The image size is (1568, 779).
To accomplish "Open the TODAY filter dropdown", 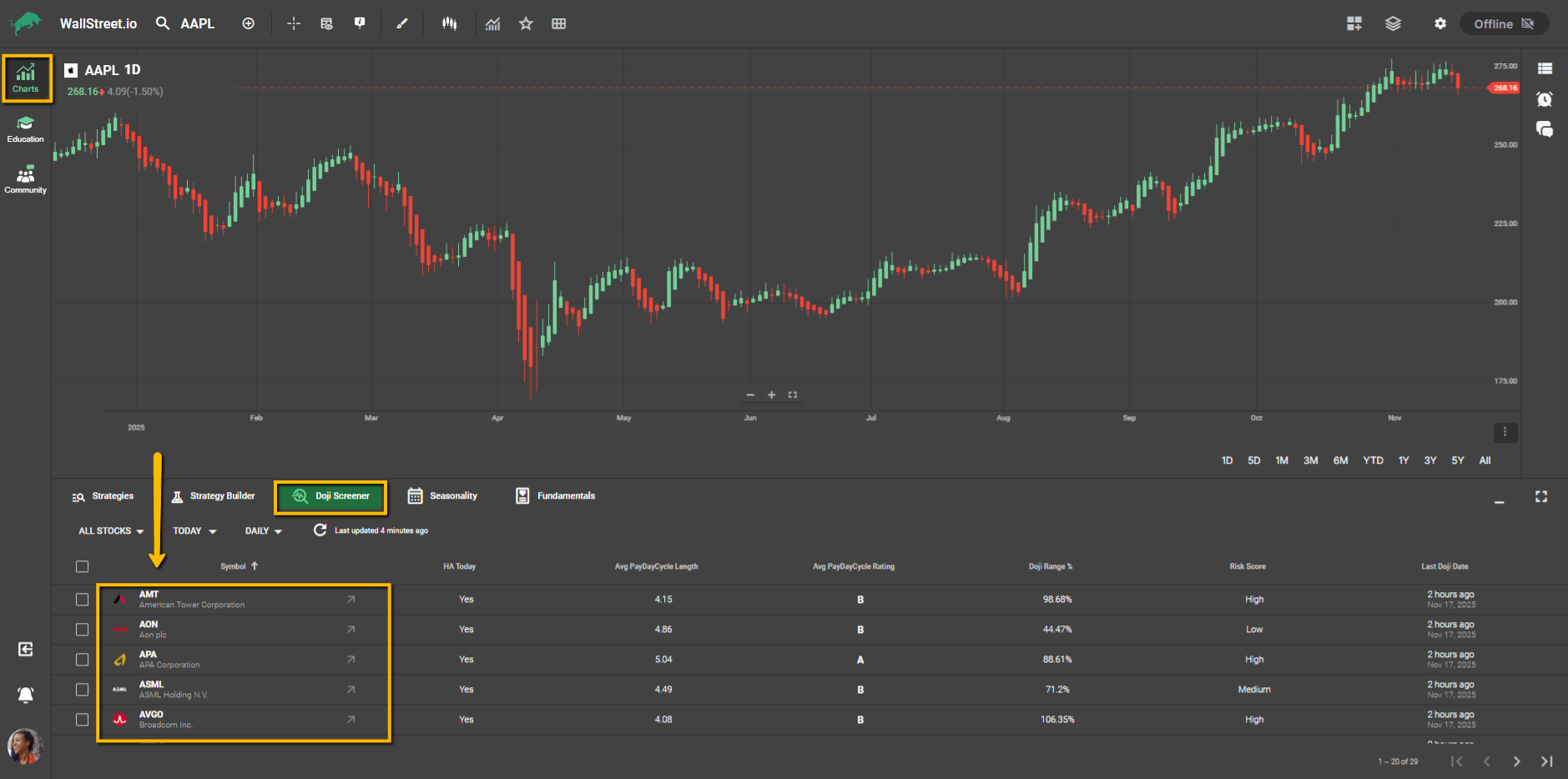I will (x=194, y=531).
